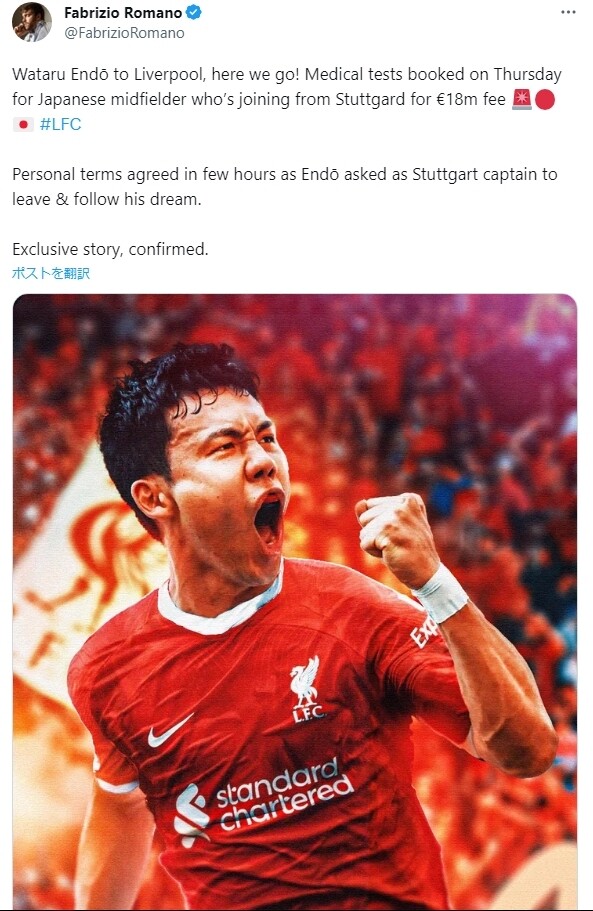Select the 'Personal terms agreed' paragraph
The image size is (593, 911).
click(285, 186)
